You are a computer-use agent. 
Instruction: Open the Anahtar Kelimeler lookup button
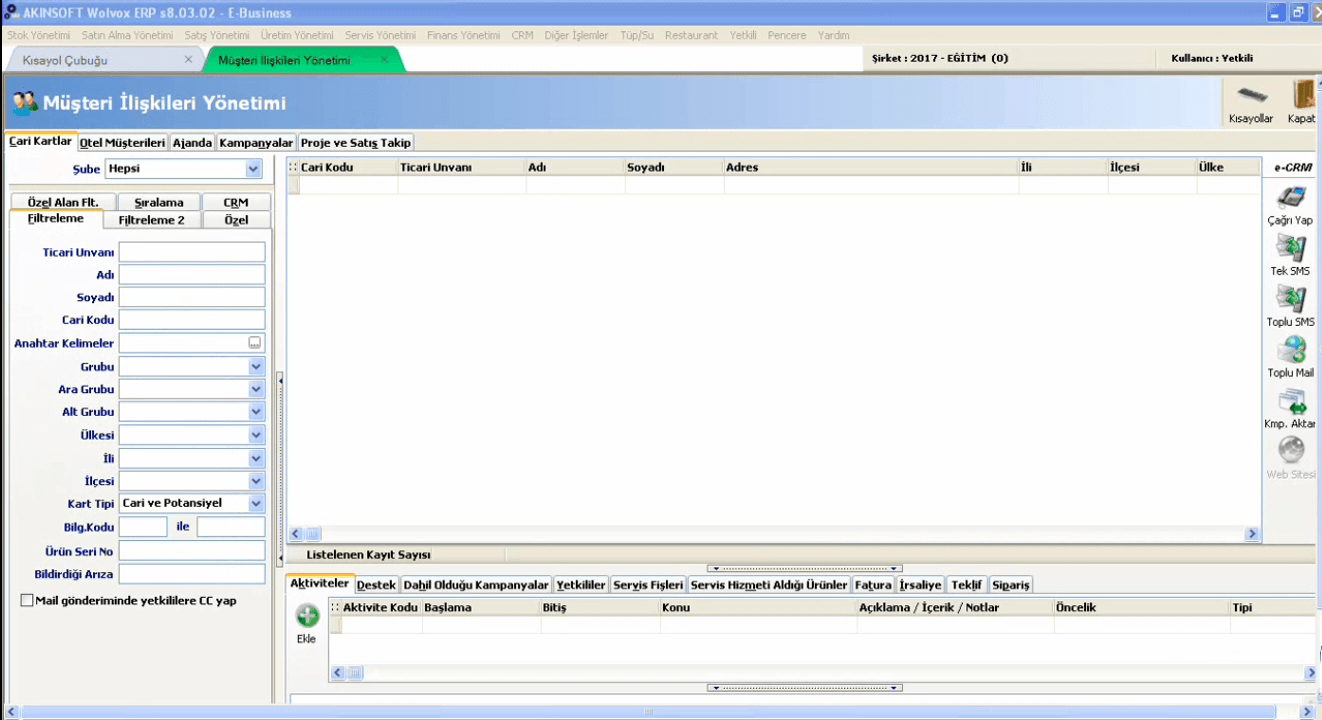255,343
